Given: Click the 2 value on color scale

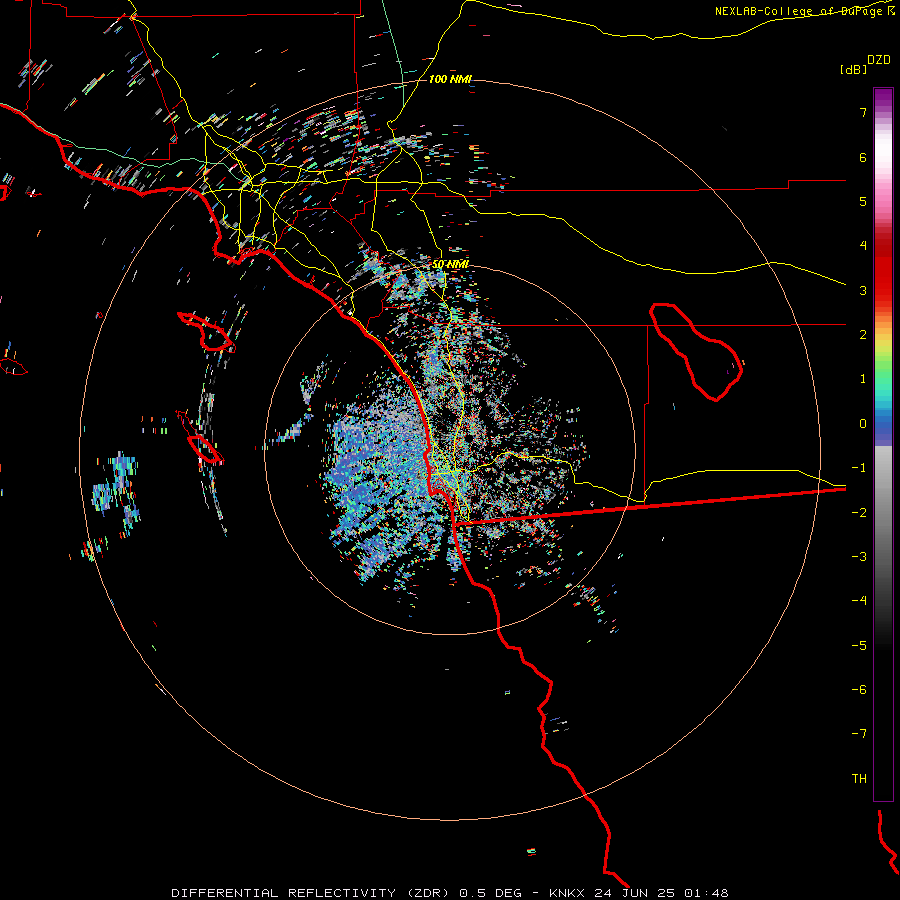Looking at the screenshot, I should [863, 335].
